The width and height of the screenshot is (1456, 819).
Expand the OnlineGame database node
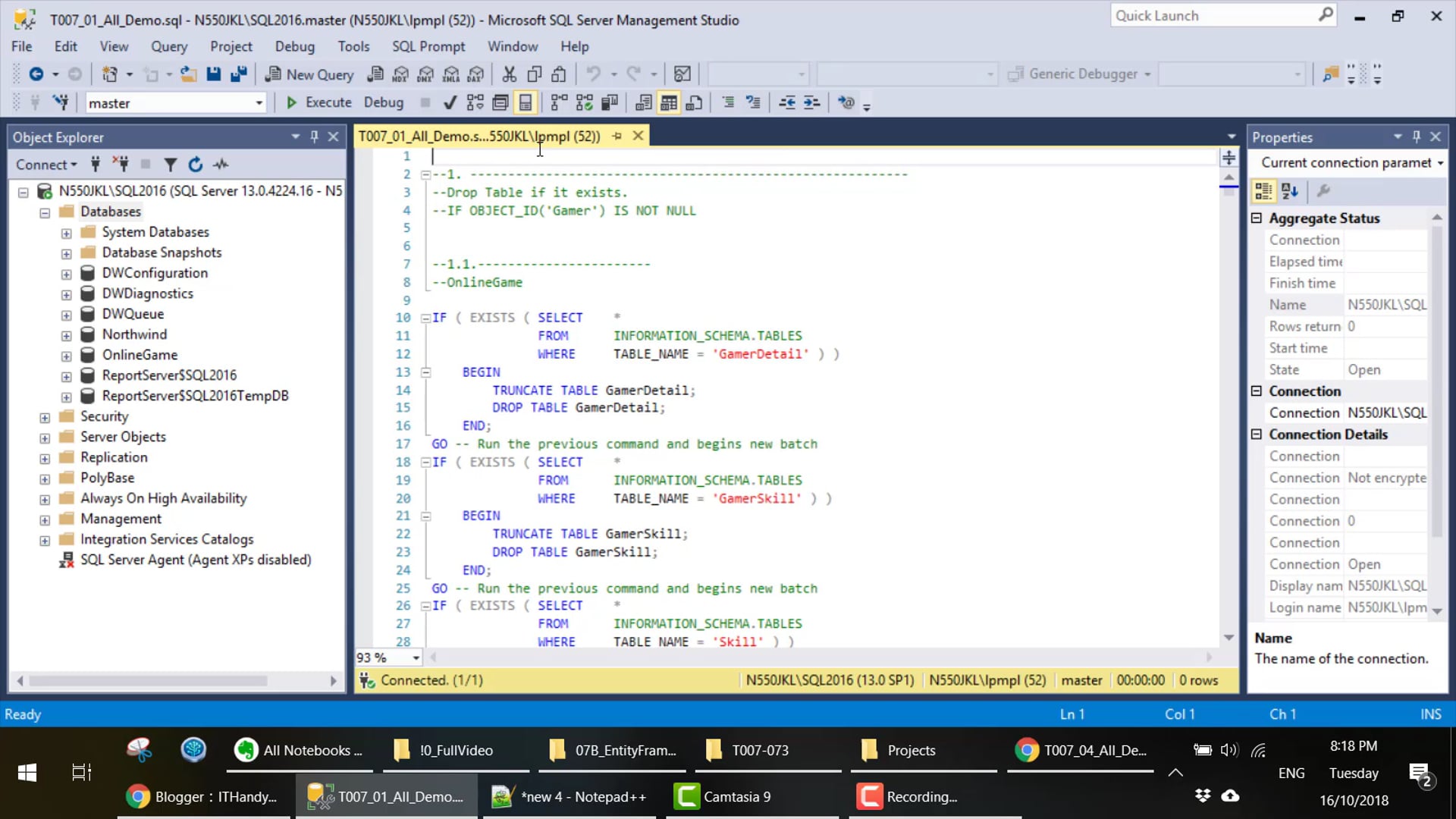[x=67, y=356]
